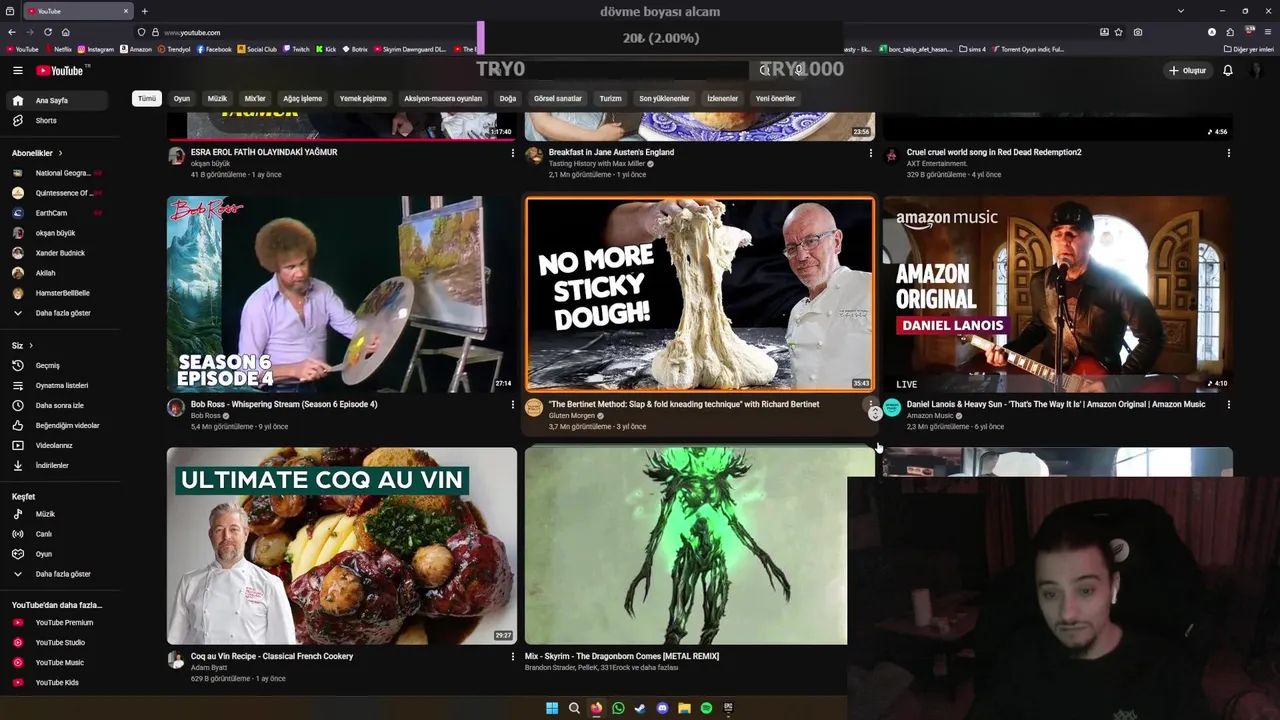Open sims 4 bookmarks folder

973,49
